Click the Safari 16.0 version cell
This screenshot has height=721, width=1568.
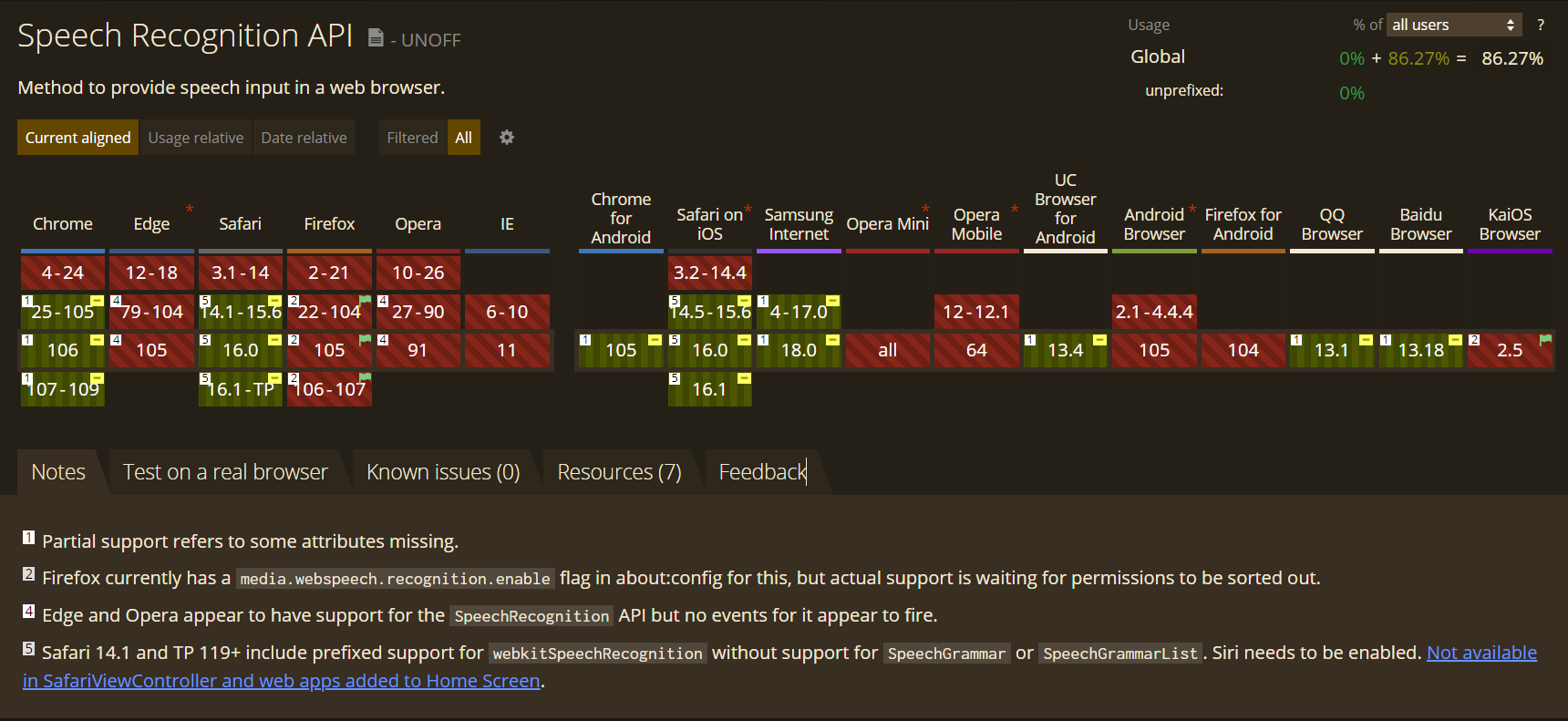tap(241, 350)
